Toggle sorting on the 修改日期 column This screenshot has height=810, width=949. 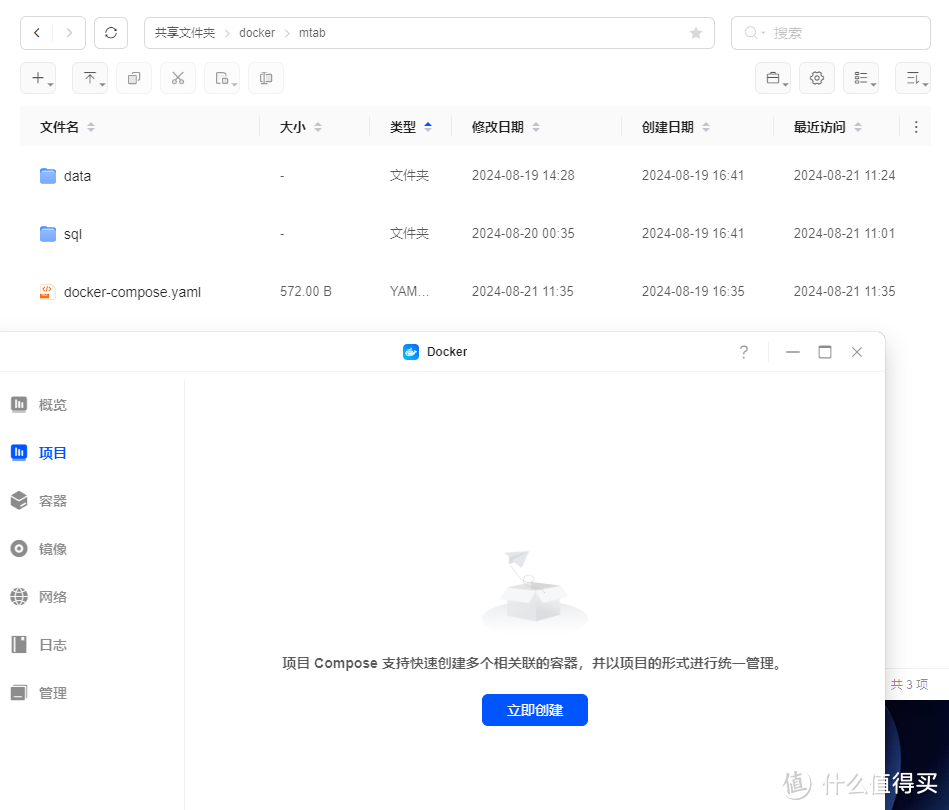pyautogui.click(x=536, y=127)
